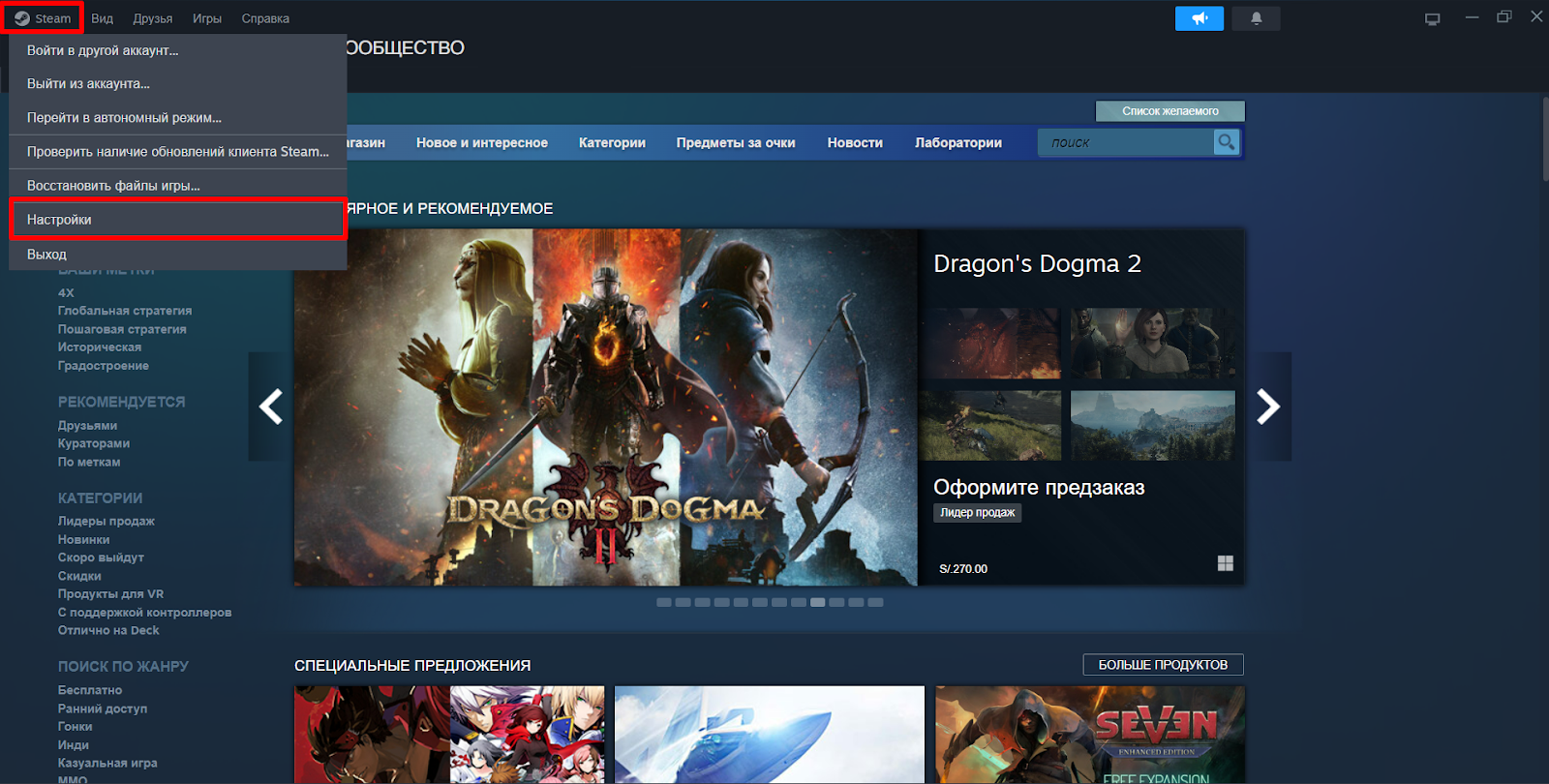The height and width of the screenshot is (784, 1549).
Task: Open the Игры menu in menu bar
Action: 206,18
